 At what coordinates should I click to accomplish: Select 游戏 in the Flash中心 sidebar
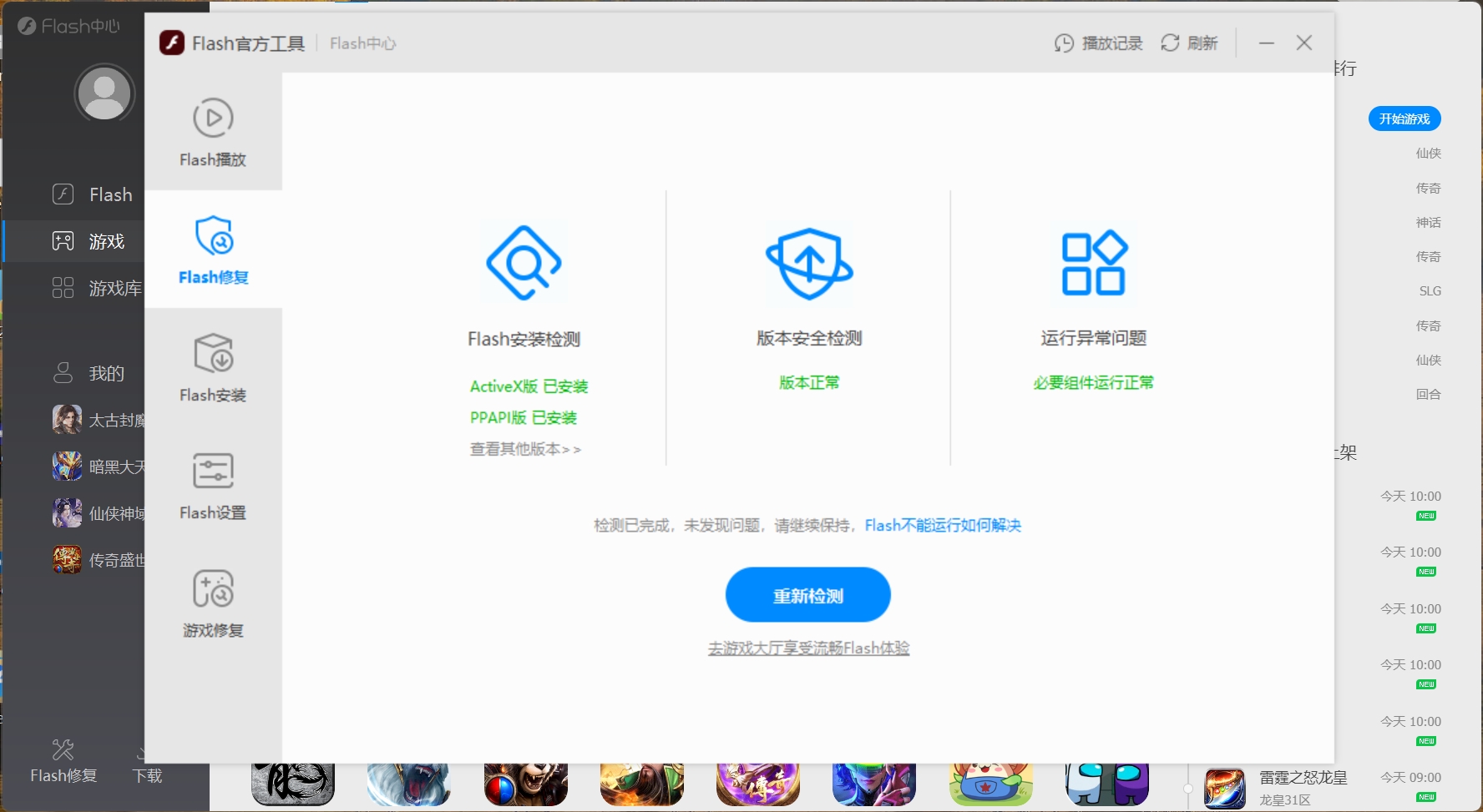88,241
